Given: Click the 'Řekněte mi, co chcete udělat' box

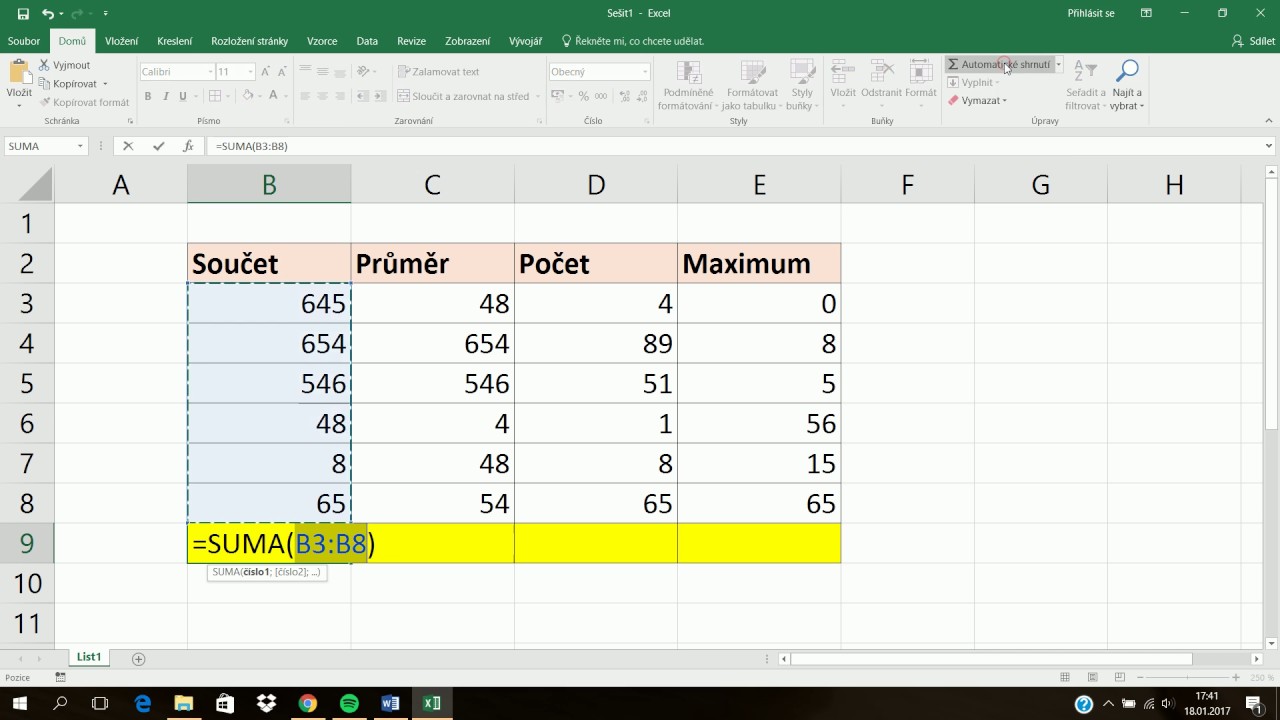Looking at the screenshot, I should coord(633,41).
